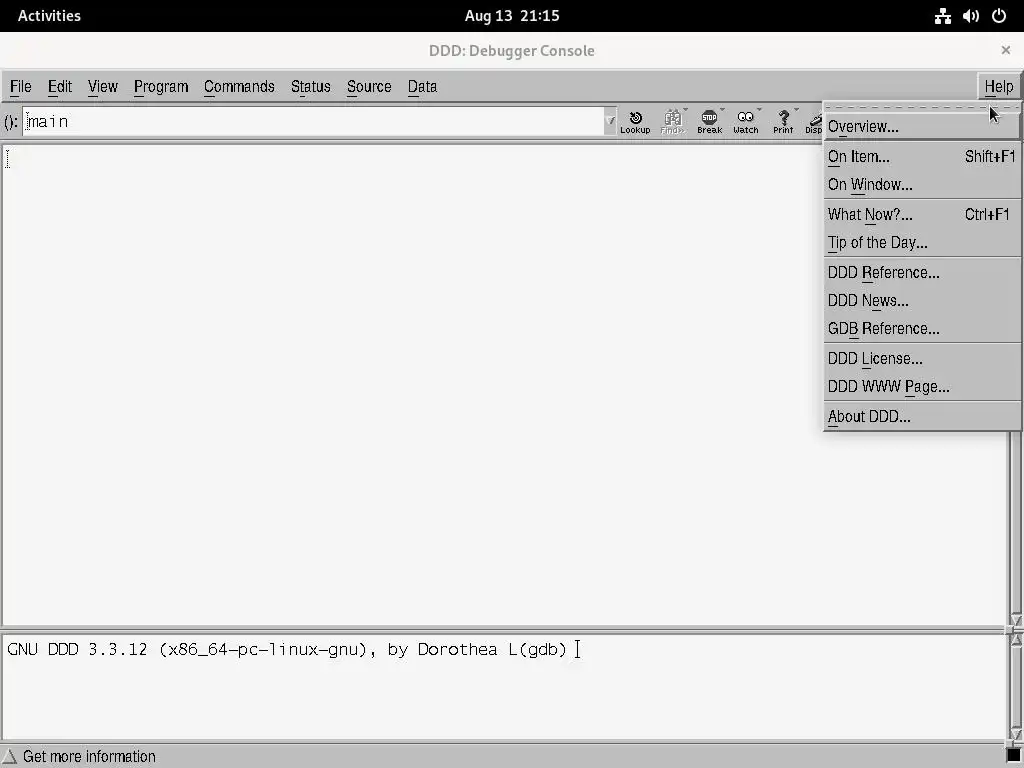Open the Status menu

(x=310, y=86)
